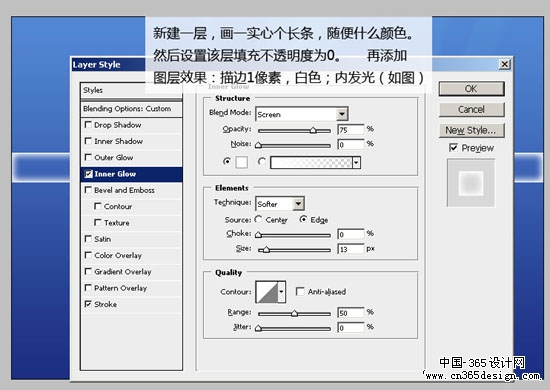Close the Layer Style dialog
The width and height of the screenshot is (550, 390).
point(504,64)
